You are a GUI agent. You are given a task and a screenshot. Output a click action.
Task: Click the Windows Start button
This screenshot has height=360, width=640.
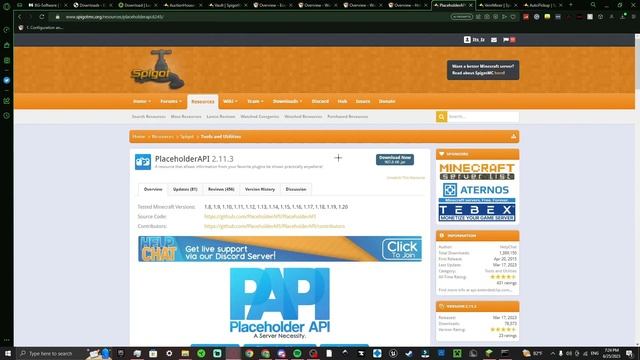8,353
